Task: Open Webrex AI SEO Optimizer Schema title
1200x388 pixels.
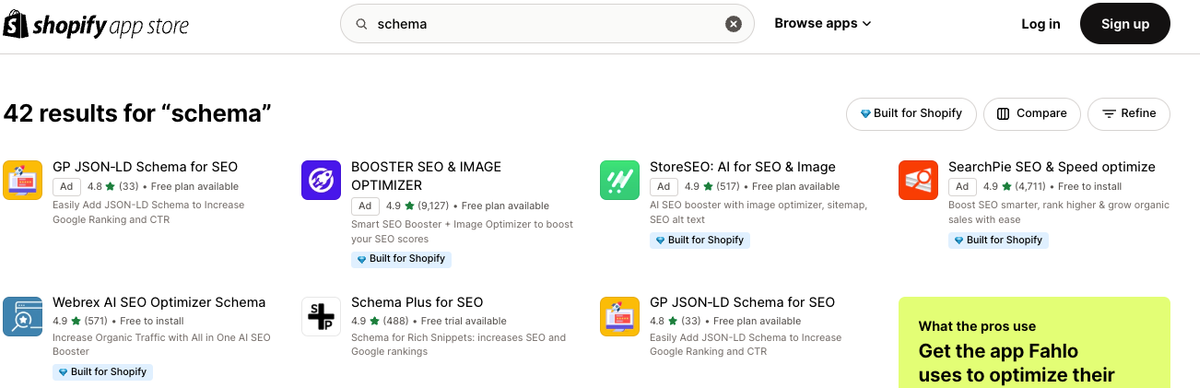Action: [159, 302]
